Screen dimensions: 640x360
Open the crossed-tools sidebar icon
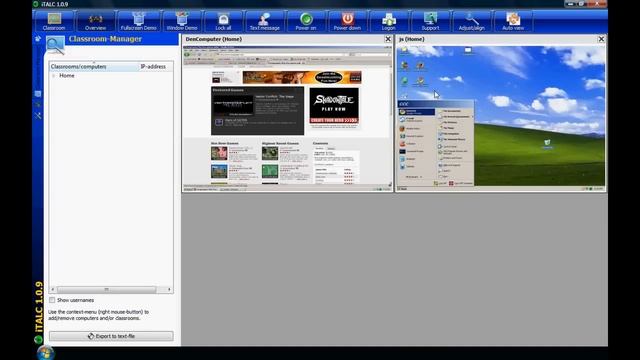pos(38,116)
